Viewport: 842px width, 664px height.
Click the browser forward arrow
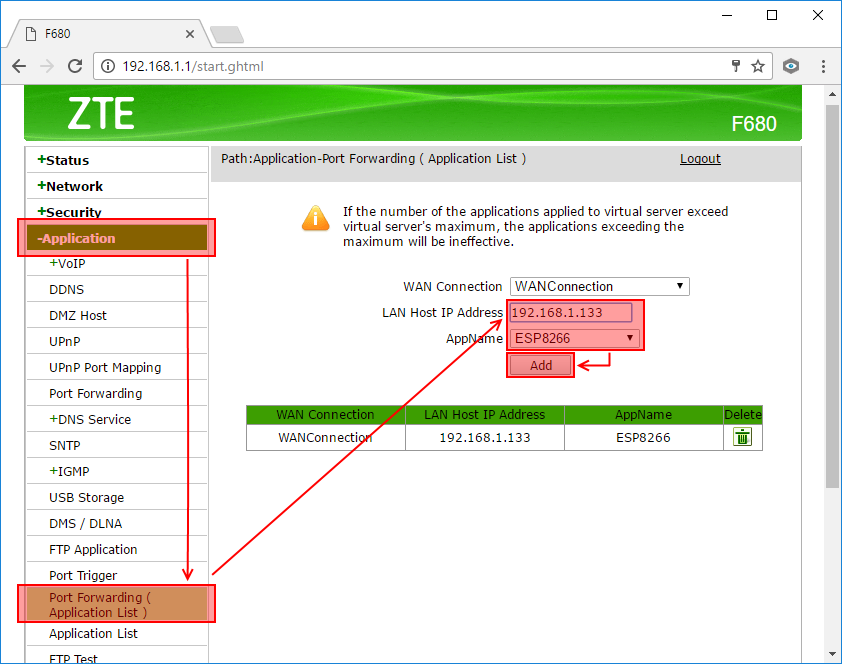point(47,66)
